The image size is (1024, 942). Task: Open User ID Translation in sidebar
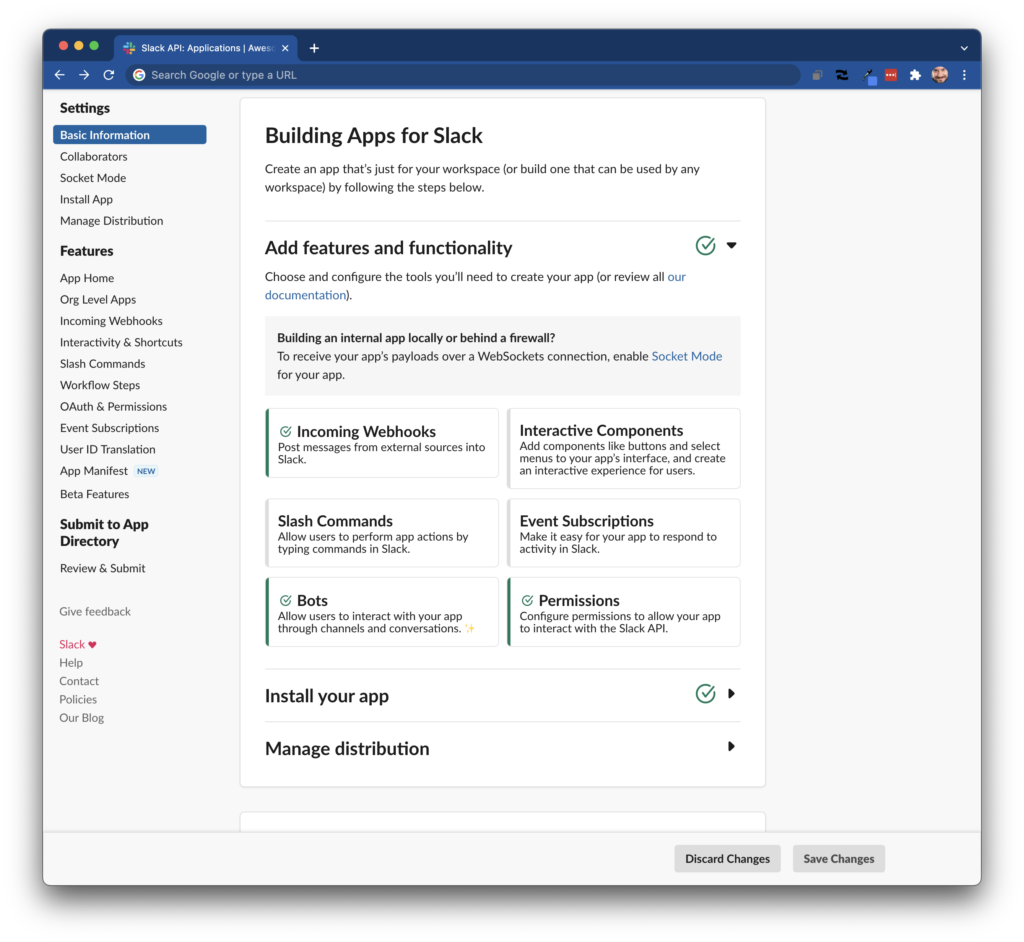pos(108,449)
